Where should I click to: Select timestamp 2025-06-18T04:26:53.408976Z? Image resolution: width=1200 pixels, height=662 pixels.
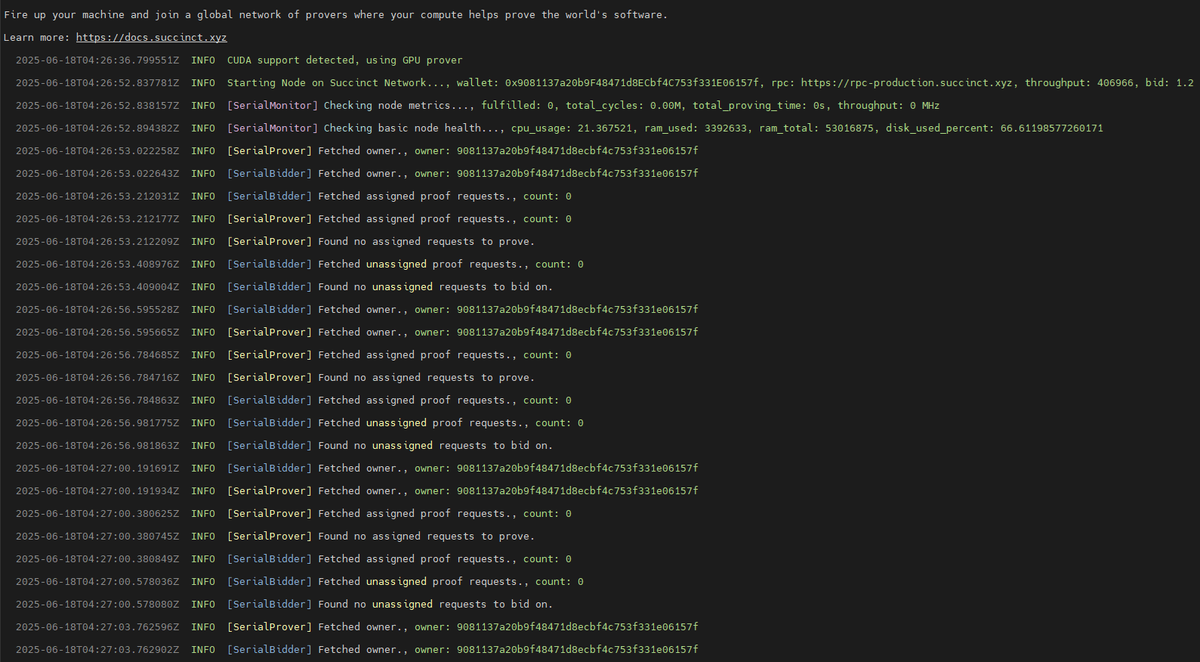click(x=97, y=264)
